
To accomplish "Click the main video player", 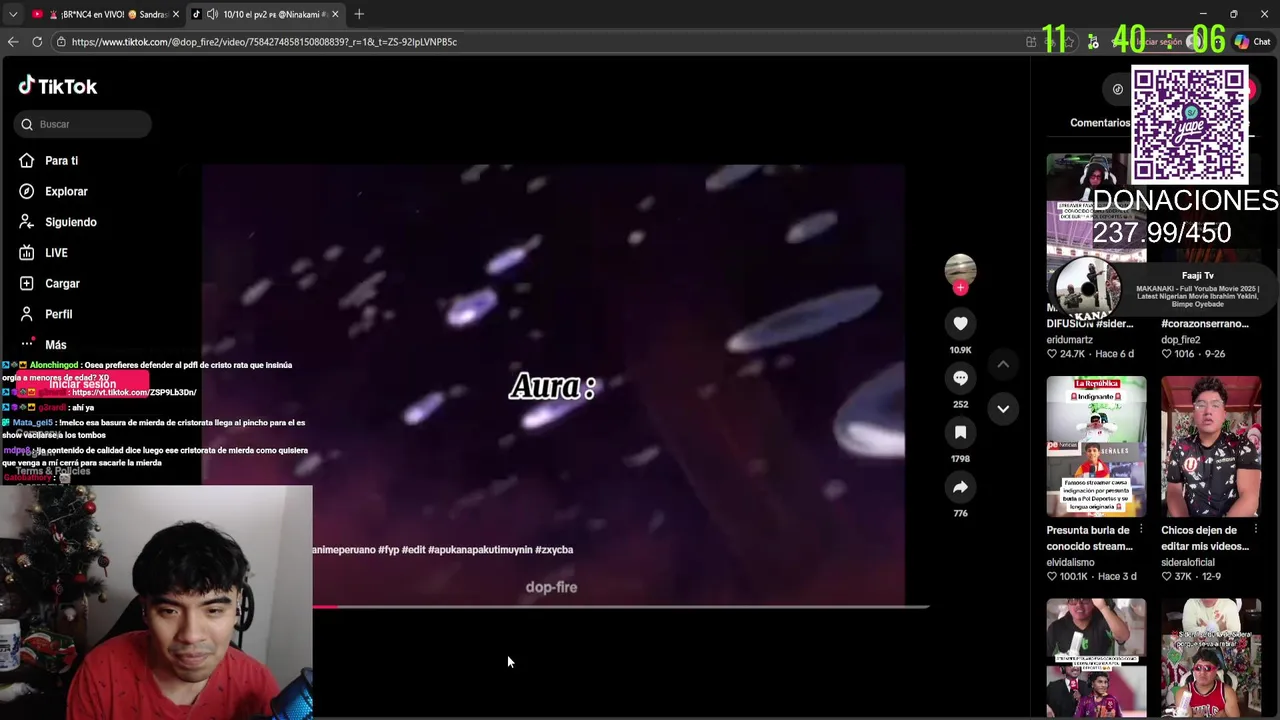I will (553, 385).
